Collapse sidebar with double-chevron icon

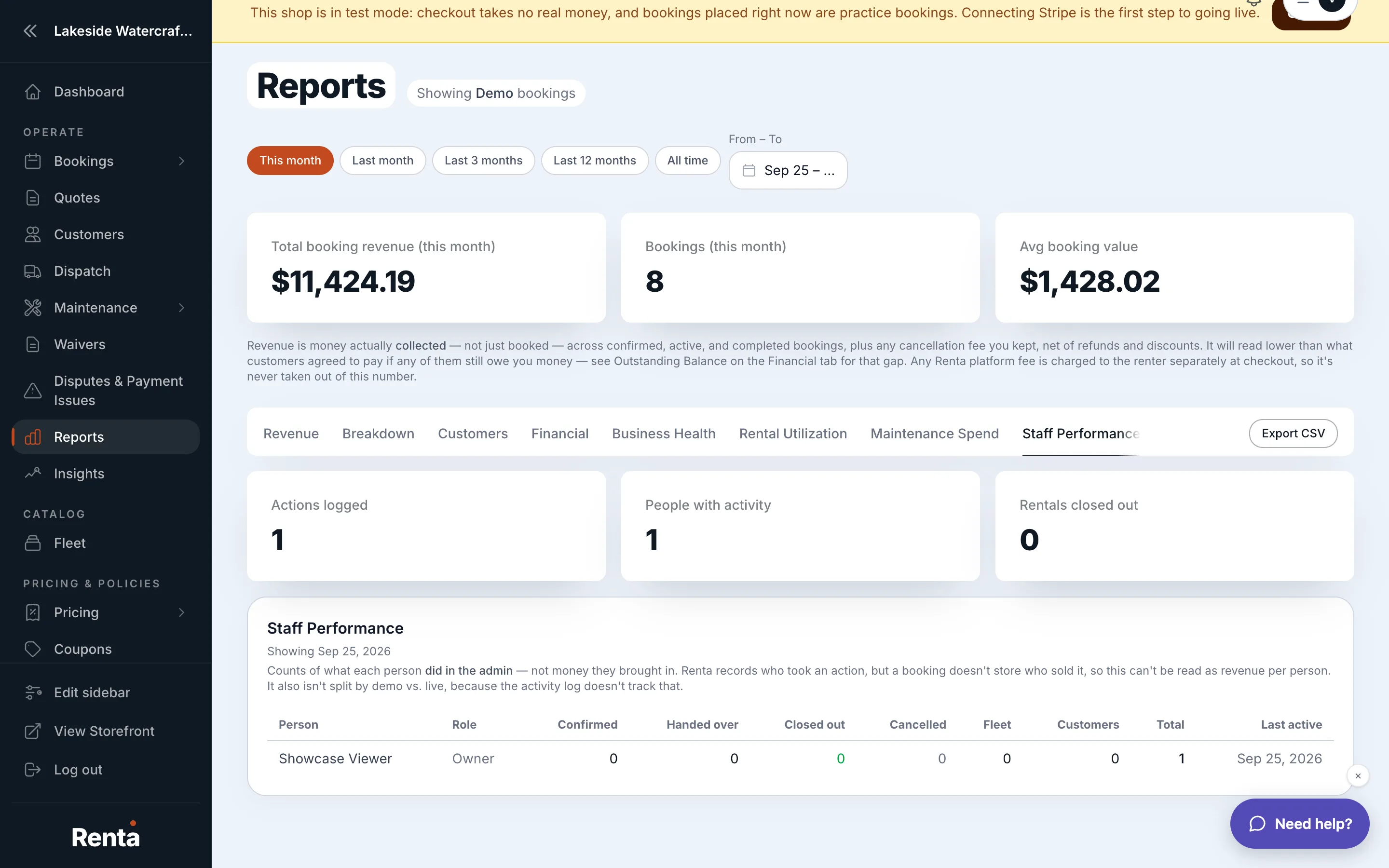tap(30, 31)
